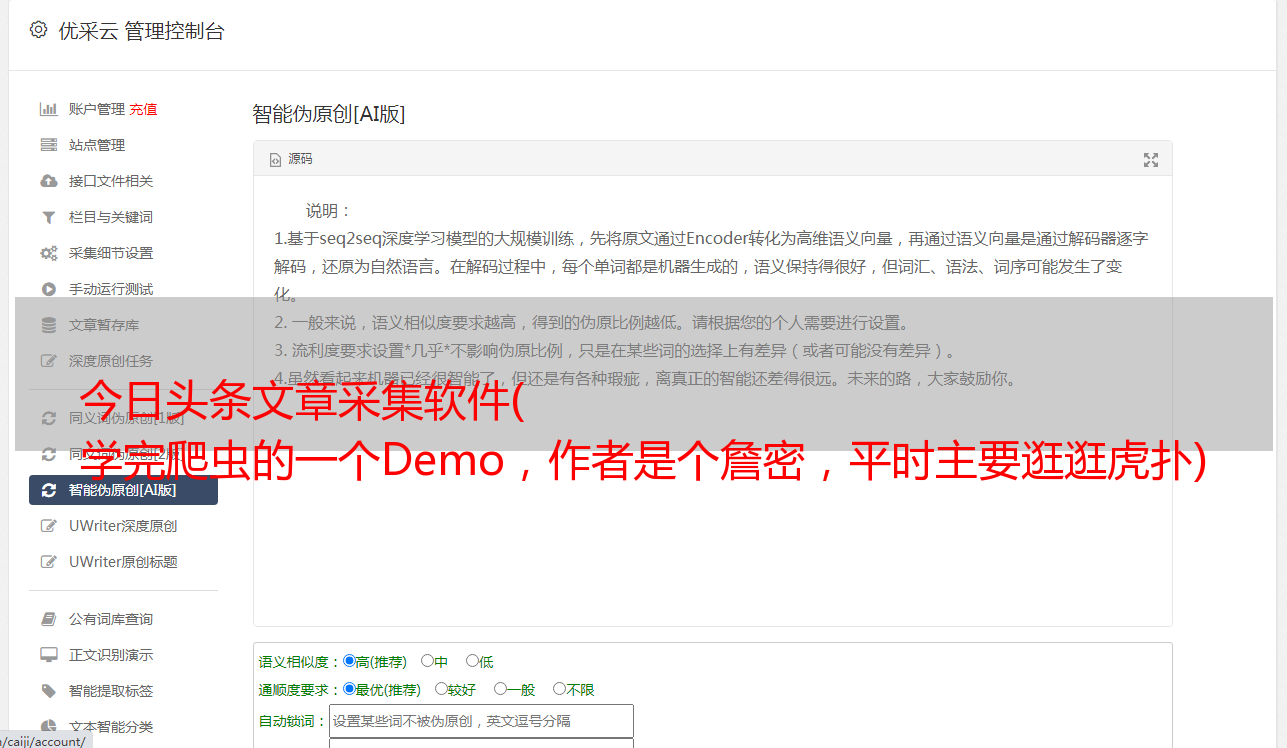Click the 优采云 管理控制台 title link

tap(141, 31)
